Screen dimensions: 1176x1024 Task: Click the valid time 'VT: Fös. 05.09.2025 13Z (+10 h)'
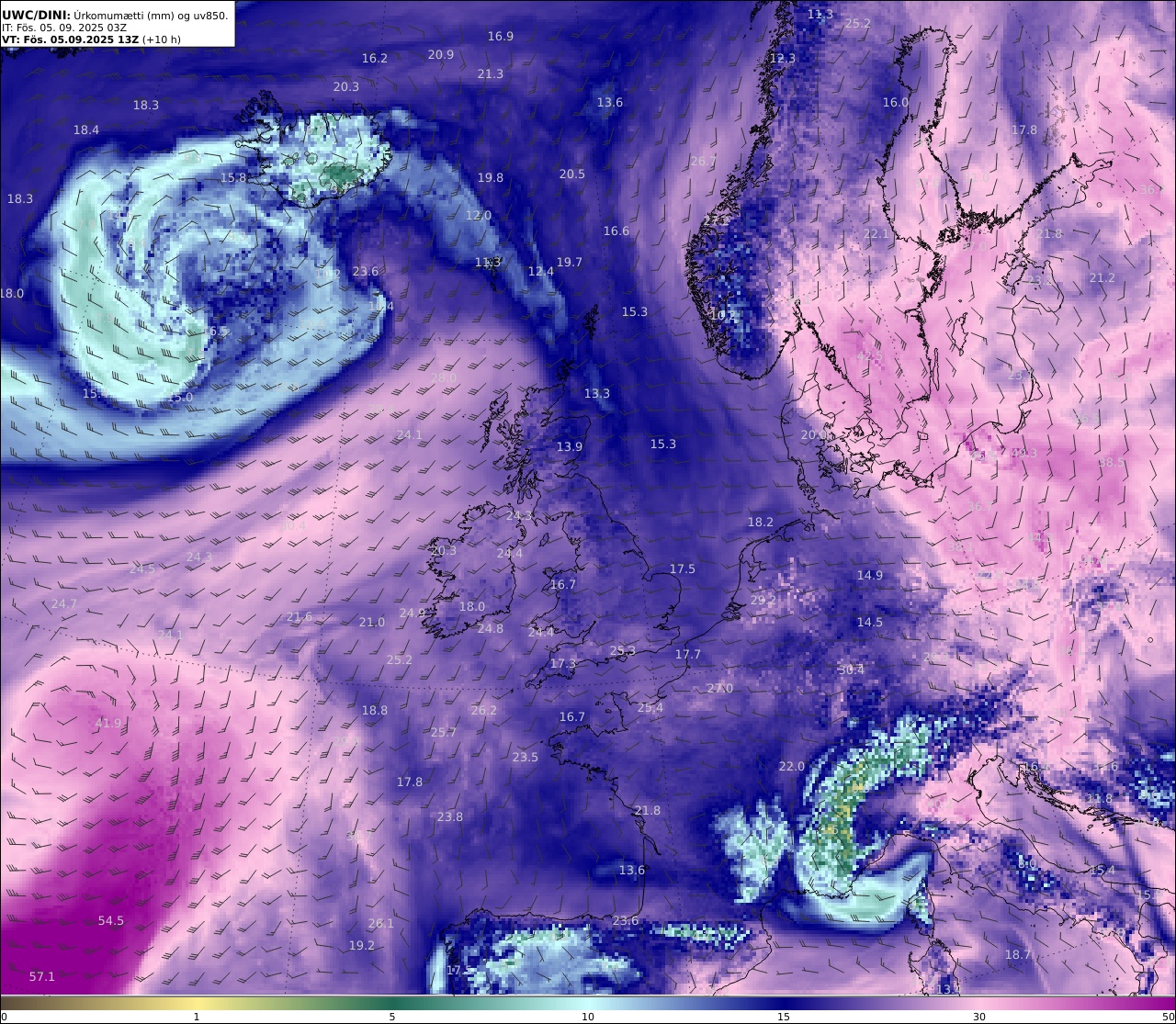tap(91, 39)
